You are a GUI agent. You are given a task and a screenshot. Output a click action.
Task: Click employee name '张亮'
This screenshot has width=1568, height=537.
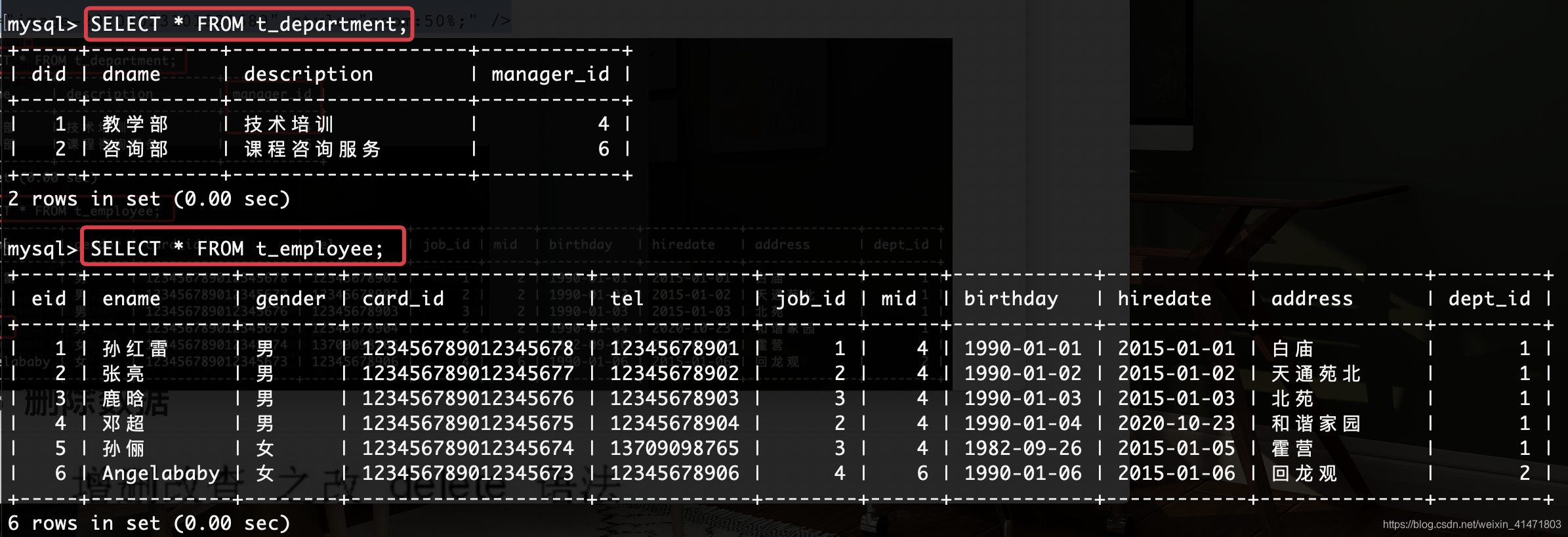(x=124, y=374)
